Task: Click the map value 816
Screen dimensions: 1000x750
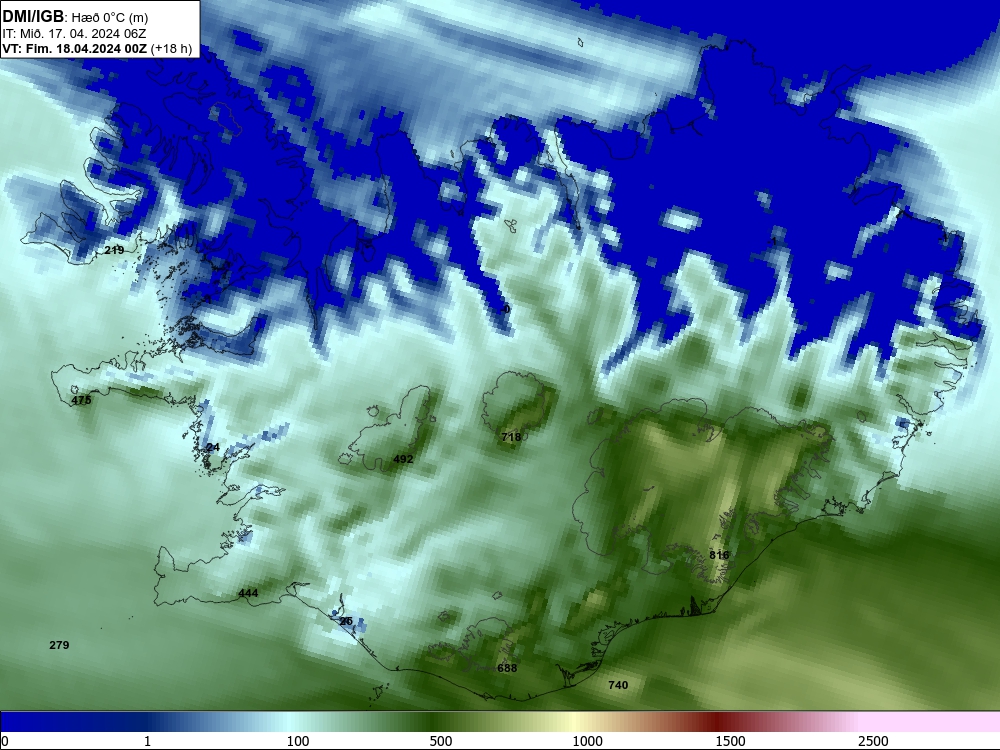Action: click(x=719, y=555)
